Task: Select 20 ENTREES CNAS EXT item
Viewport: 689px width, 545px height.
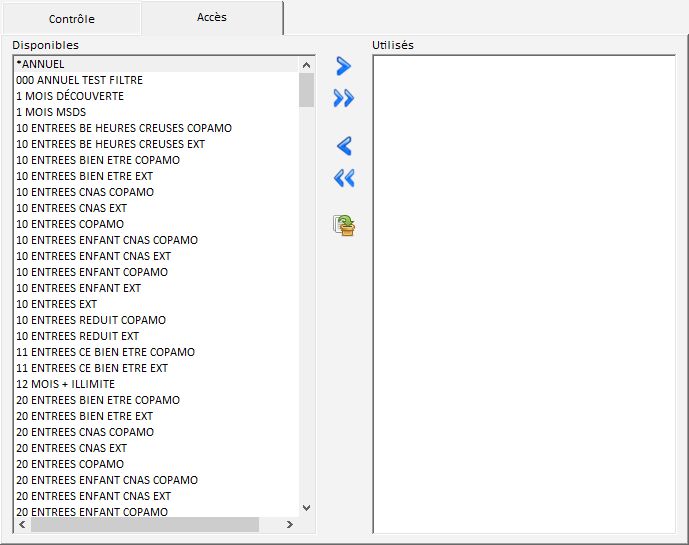Action: coord(72,448)
